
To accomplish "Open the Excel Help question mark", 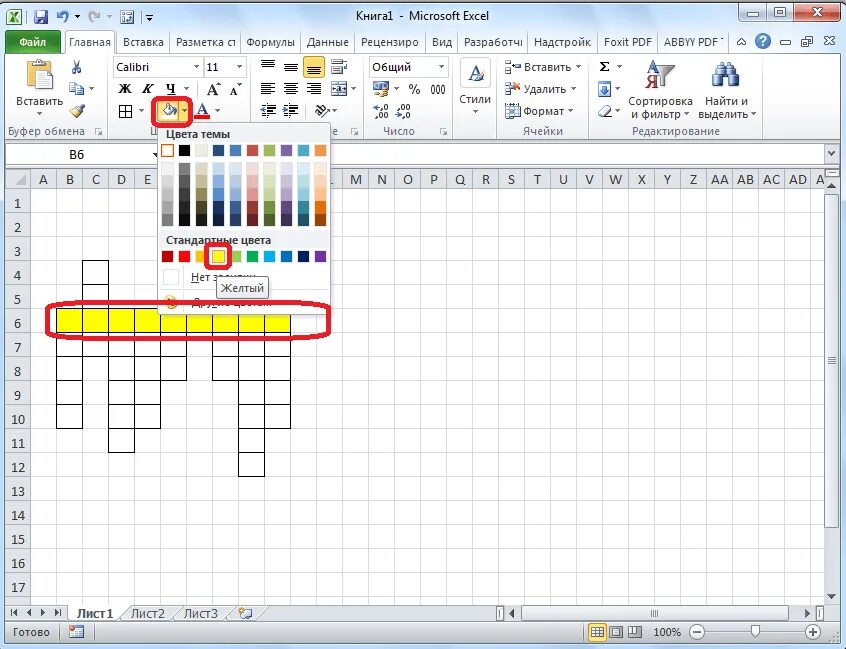I will tap(763, 41).
